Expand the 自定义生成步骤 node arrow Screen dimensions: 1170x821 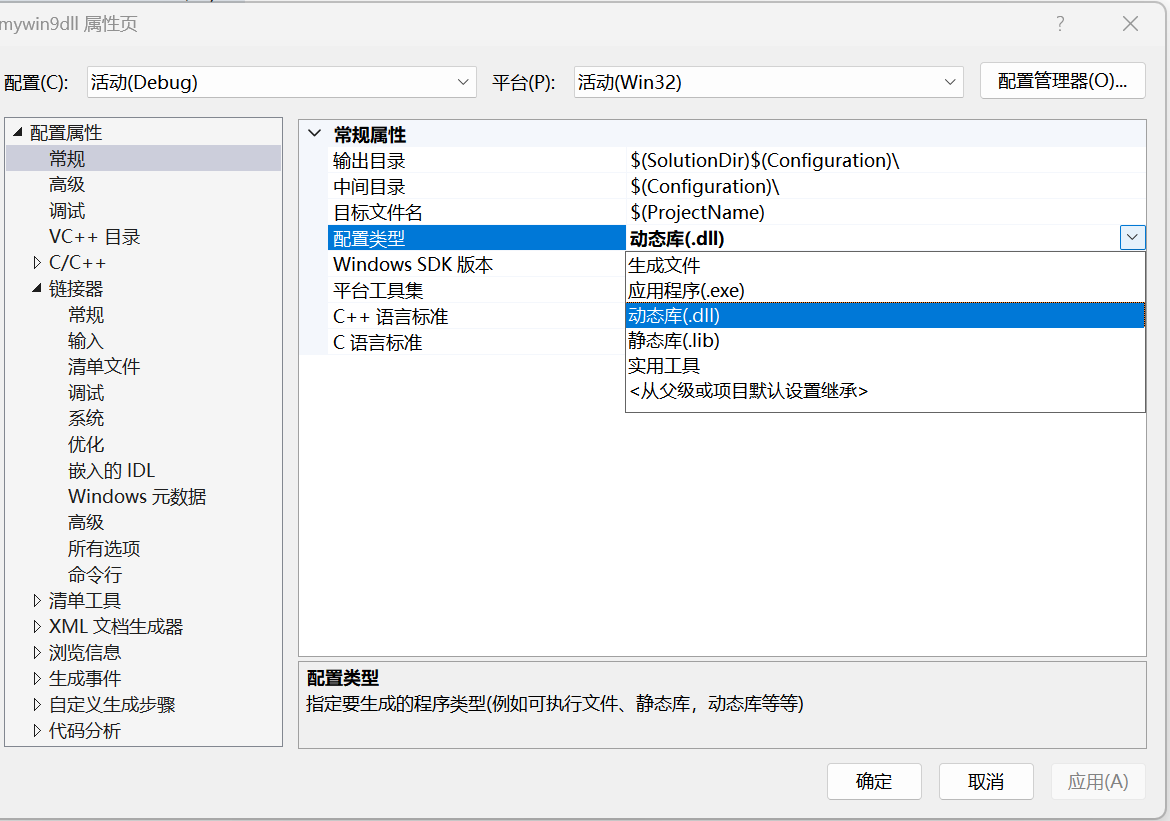coord(37,704)
